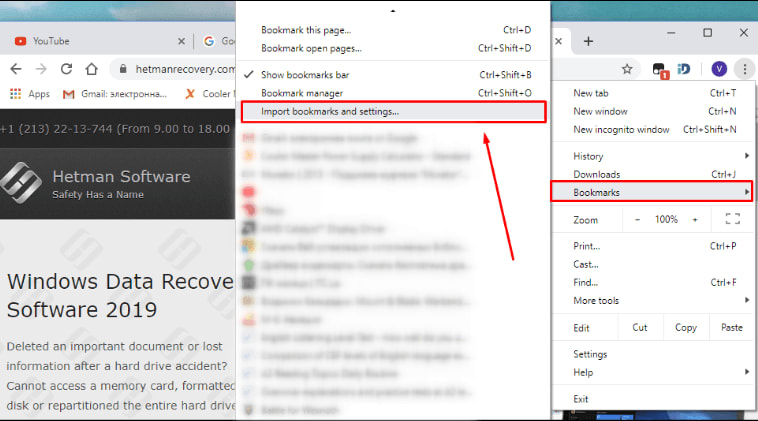Switch to the YouTube tab

click(97, 41)
